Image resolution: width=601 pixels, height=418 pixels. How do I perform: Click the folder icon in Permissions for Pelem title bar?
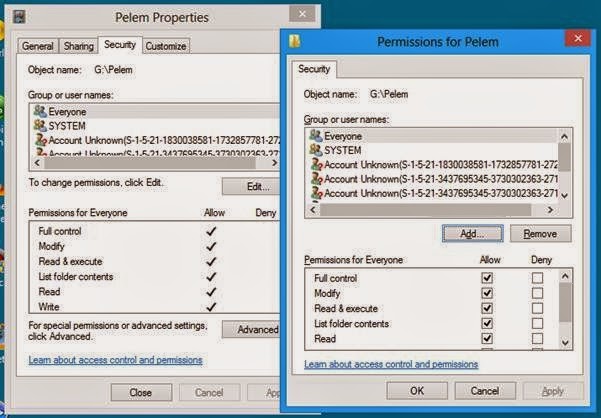point(294,41)
